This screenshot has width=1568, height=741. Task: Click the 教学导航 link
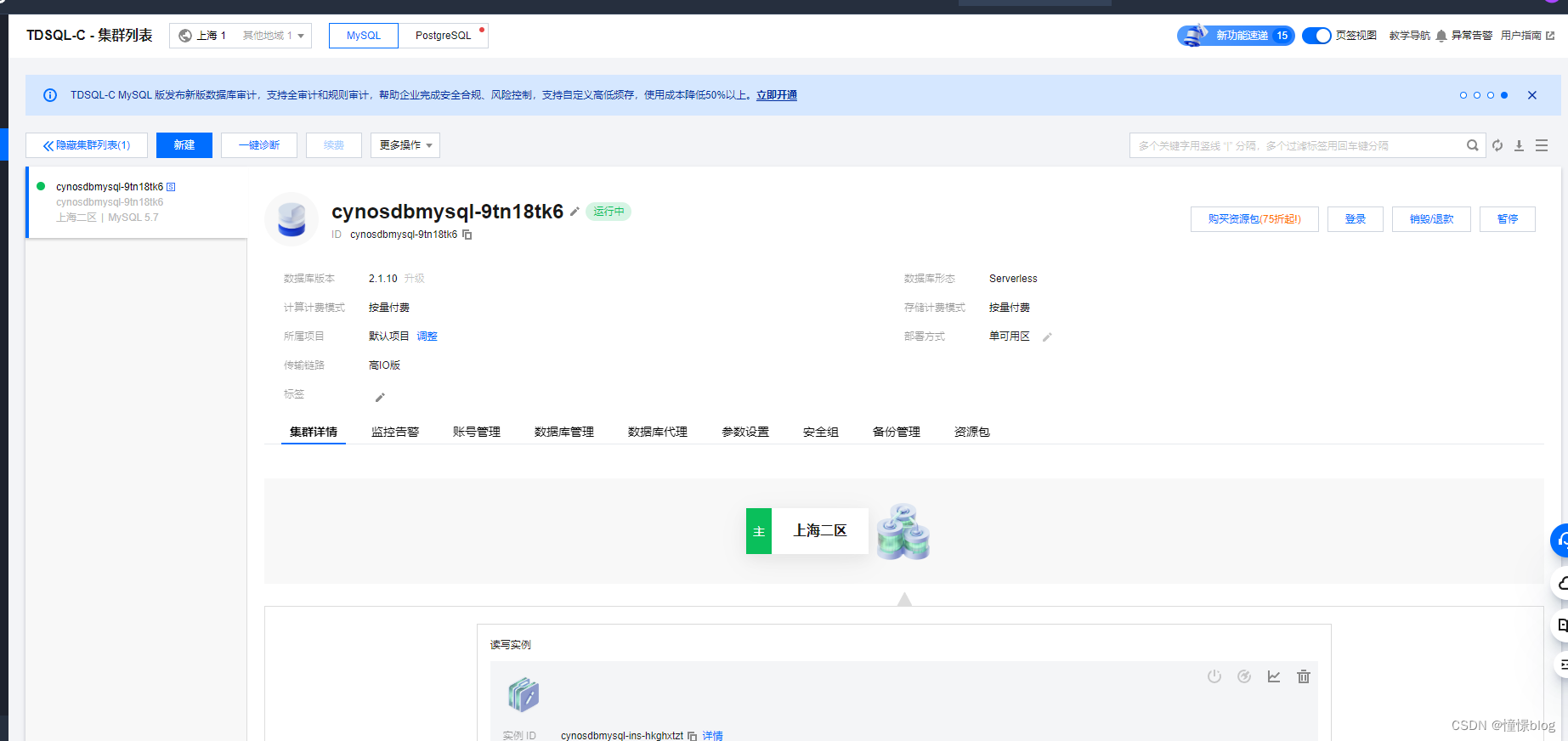(x=1410, y=36)
